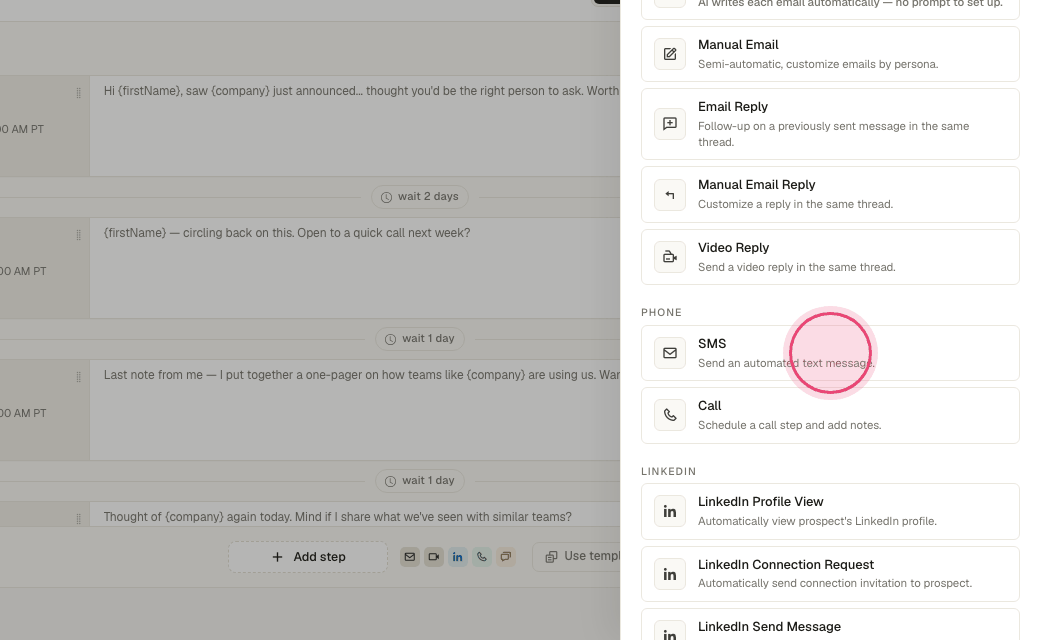Choose the Video Reply step
Viewport: 1040px width, 640px height.
click(x=830, y=257)
